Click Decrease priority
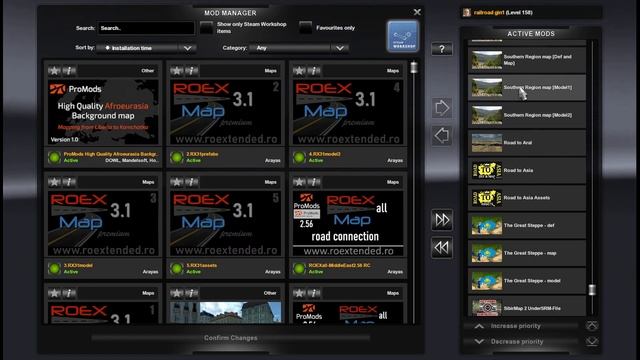This screenshot has width=640, height=360. 521,342
